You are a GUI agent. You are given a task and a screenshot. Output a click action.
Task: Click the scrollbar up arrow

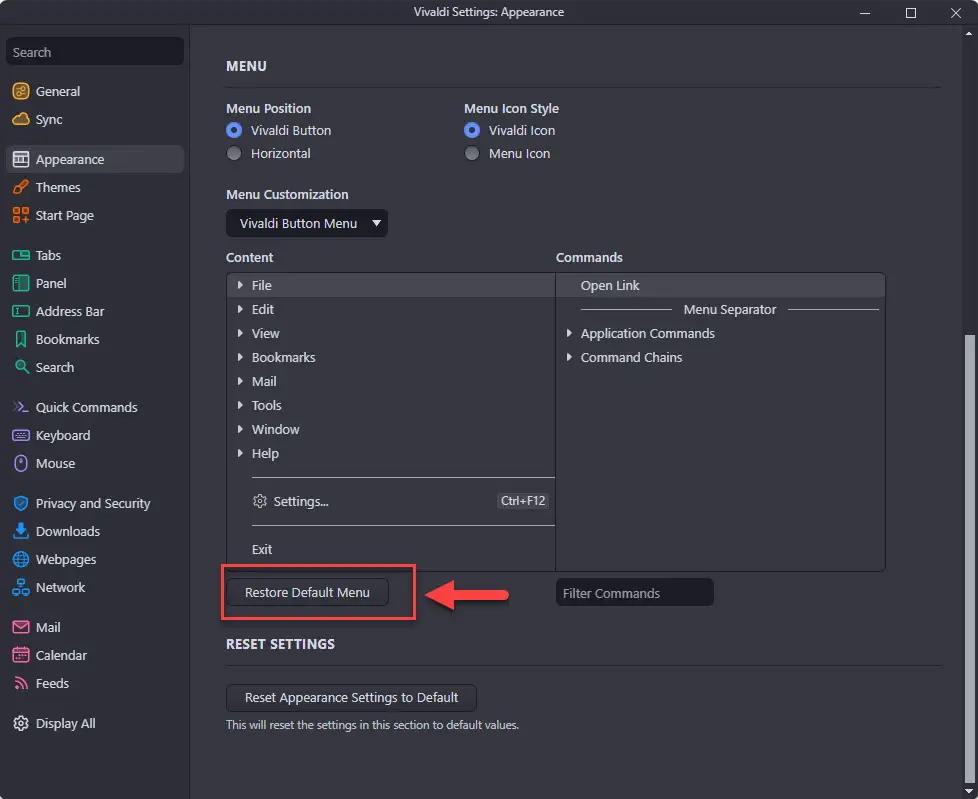point(969,33)
